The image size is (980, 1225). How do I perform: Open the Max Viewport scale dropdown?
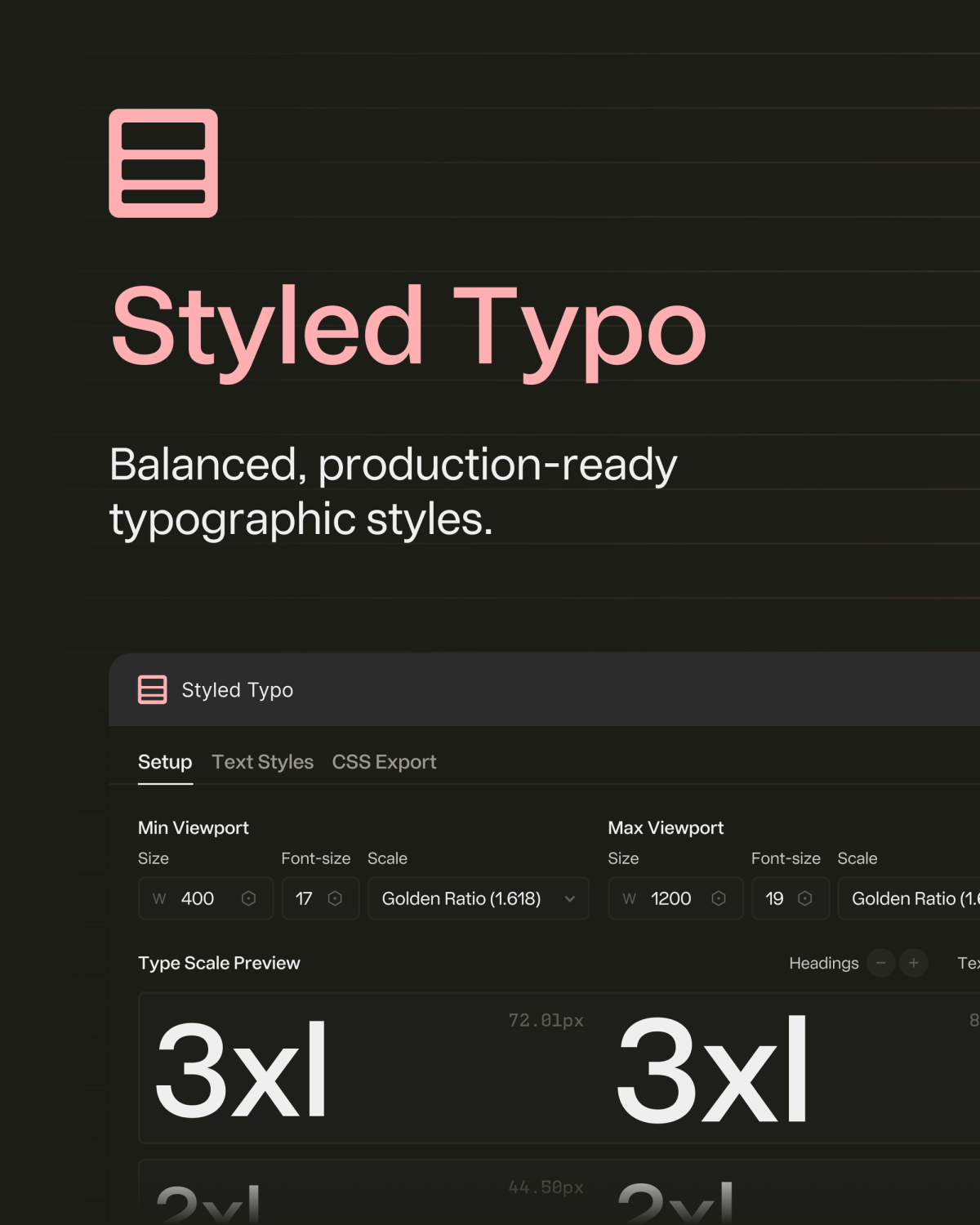(x=909, y=898)
